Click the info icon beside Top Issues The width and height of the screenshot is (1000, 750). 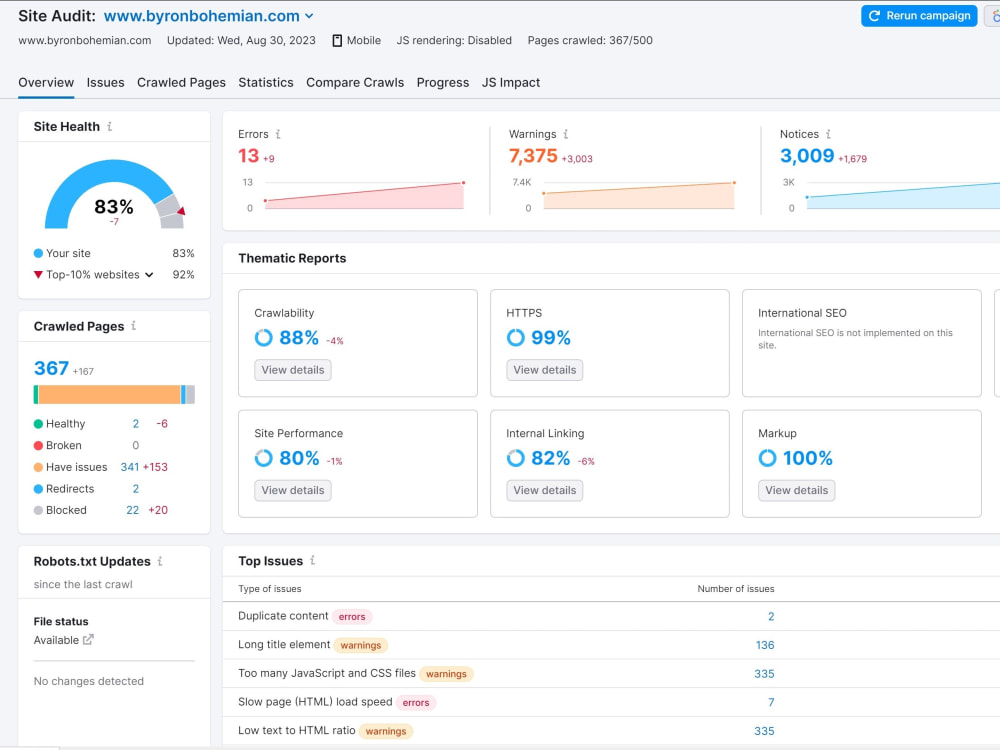coord(312,561)
